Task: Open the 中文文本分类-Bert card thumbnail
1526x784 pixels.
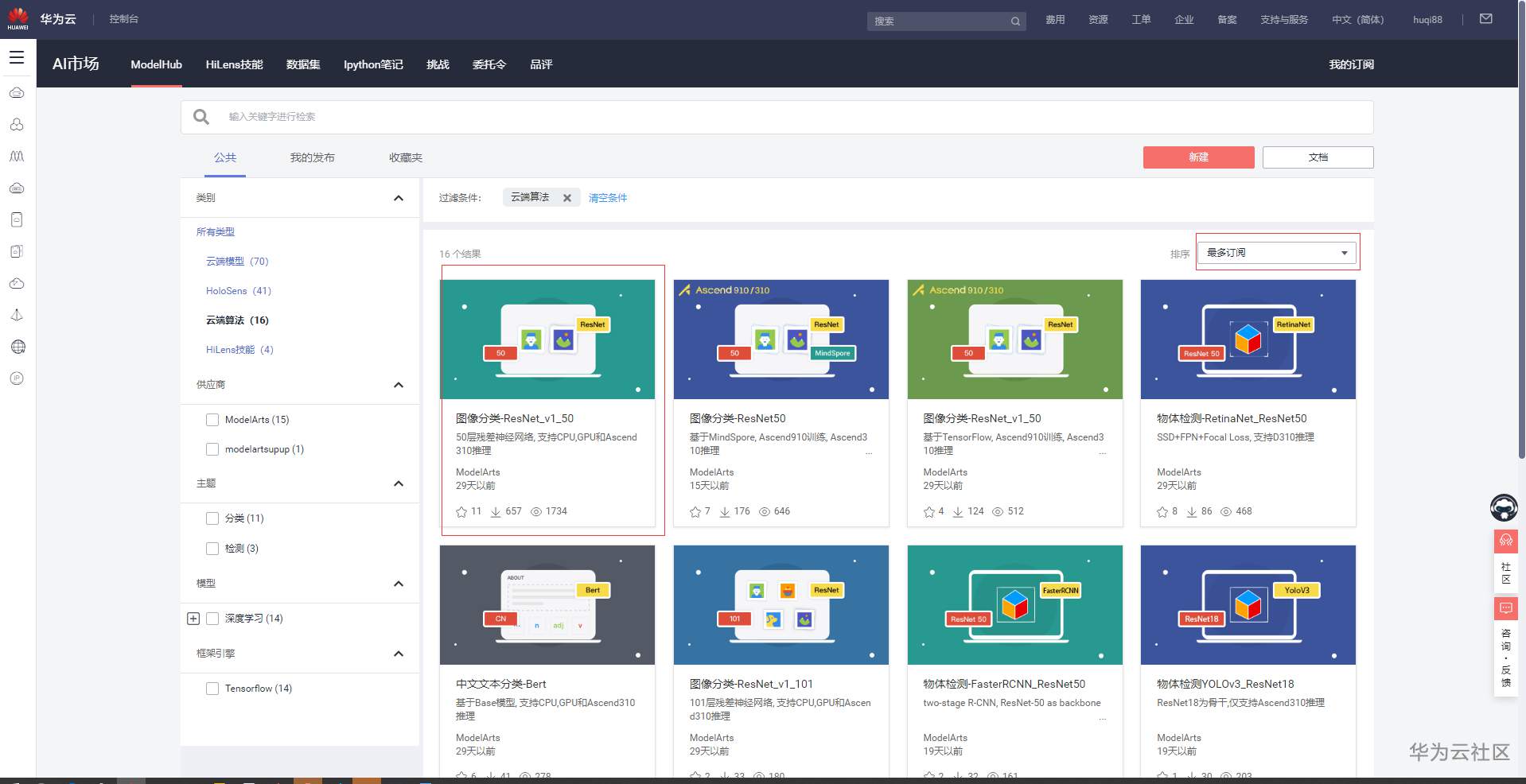Action: click(x=547, y=605)
